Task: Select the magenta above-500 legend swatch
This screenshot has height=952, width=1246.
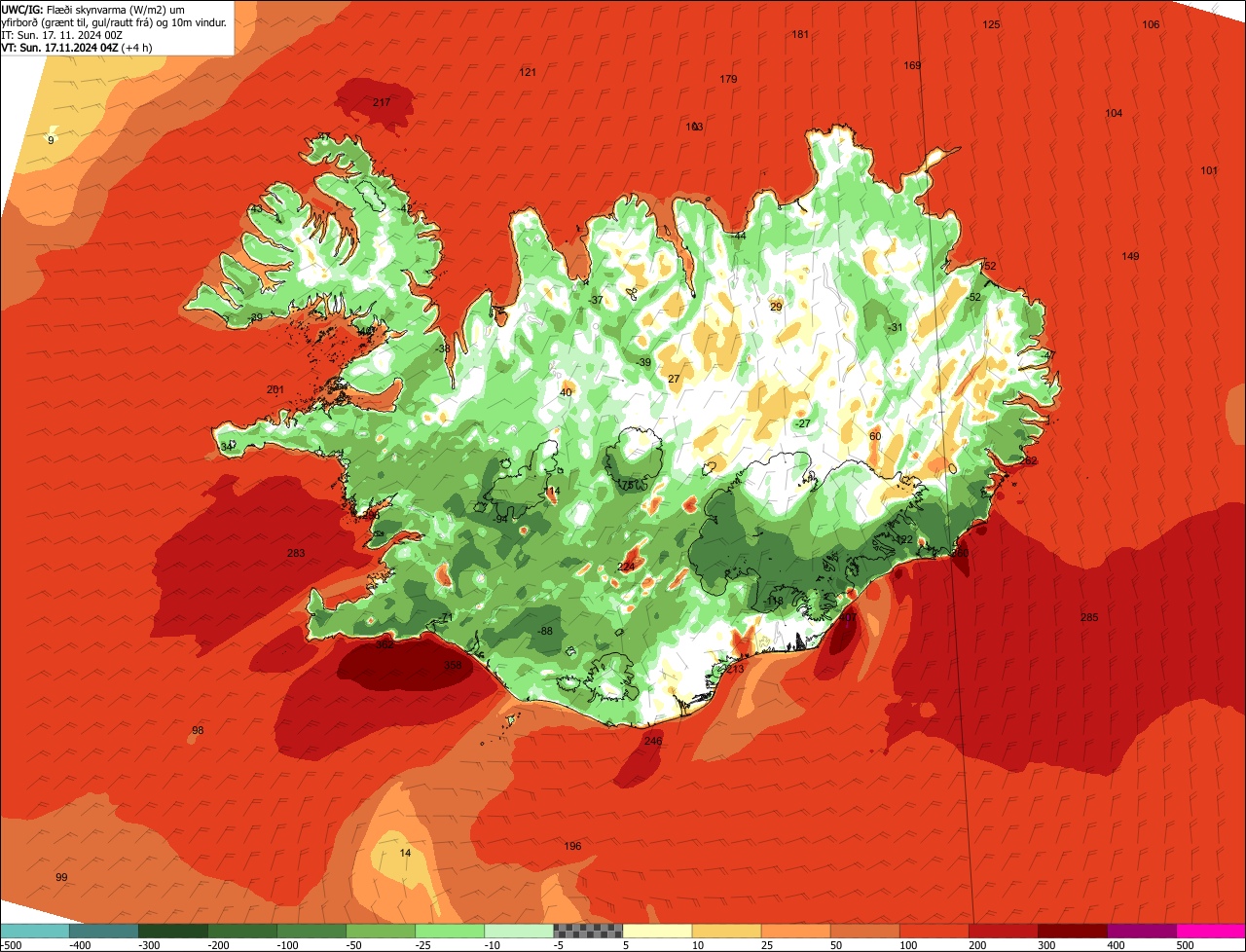Action: click(x=1211, y=931)
